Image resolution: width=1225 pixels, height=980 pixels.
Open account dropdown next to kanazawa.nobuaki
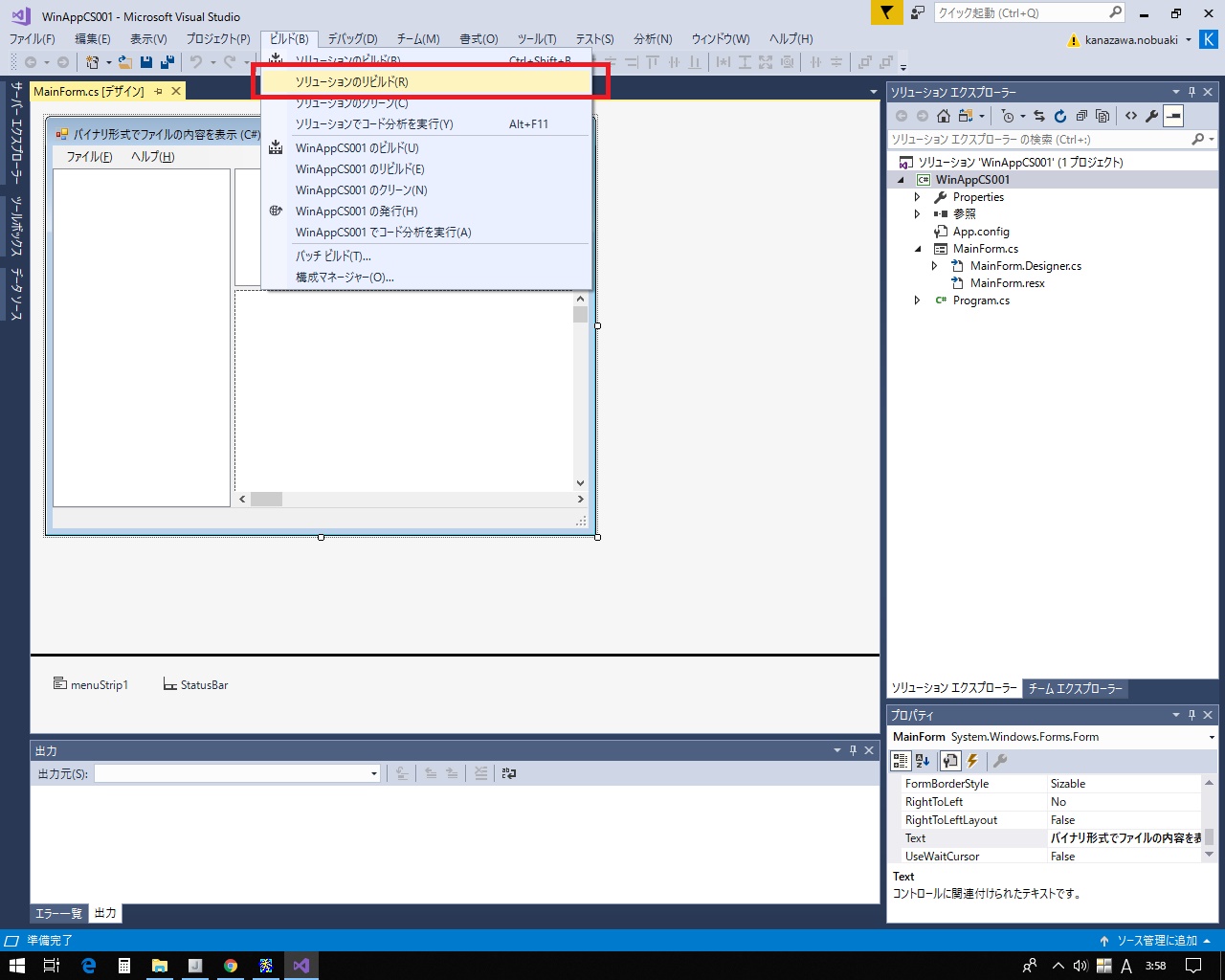point(1189,40)
